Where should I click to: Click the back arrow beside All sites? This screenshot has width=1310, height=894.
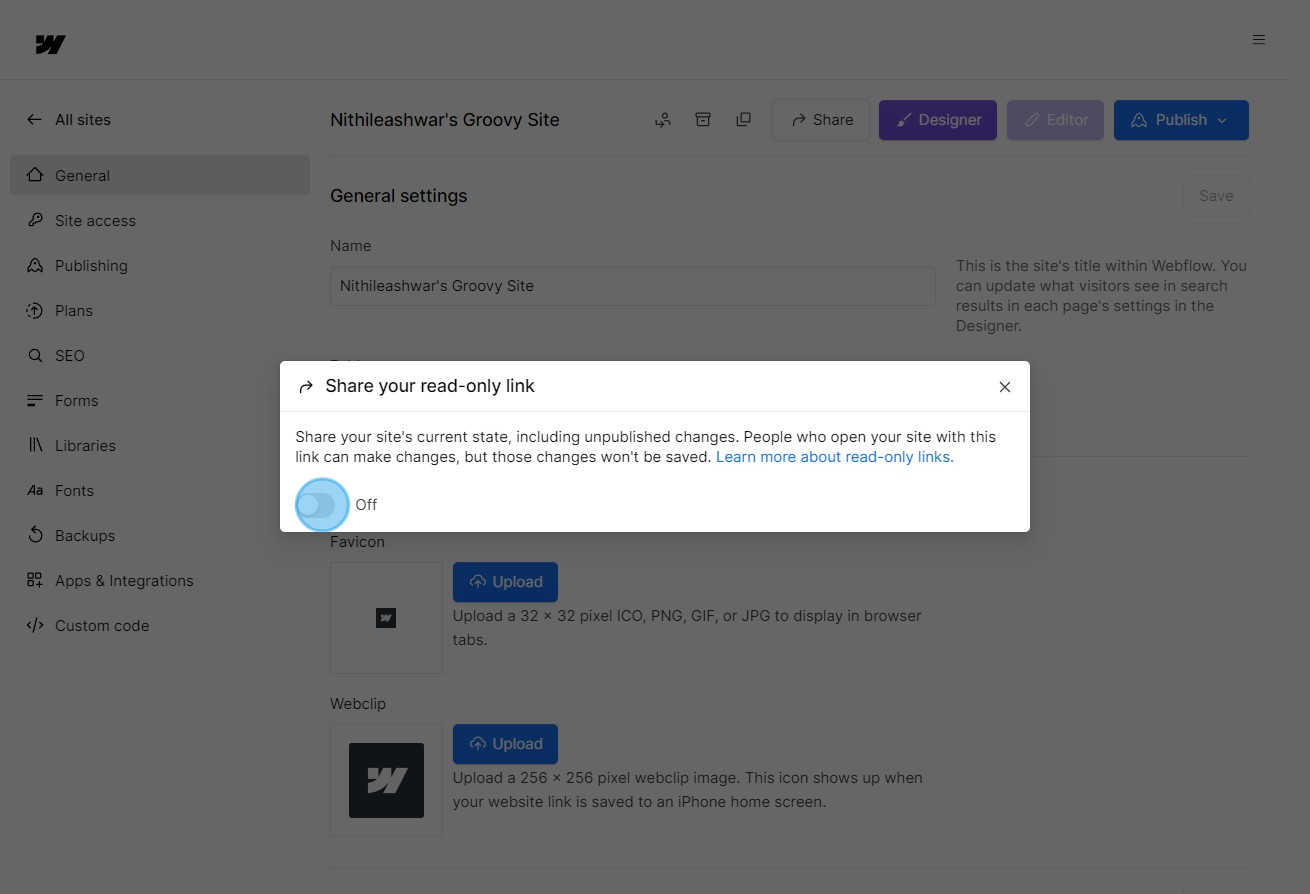pyautogui.click(x=34, y=119)
